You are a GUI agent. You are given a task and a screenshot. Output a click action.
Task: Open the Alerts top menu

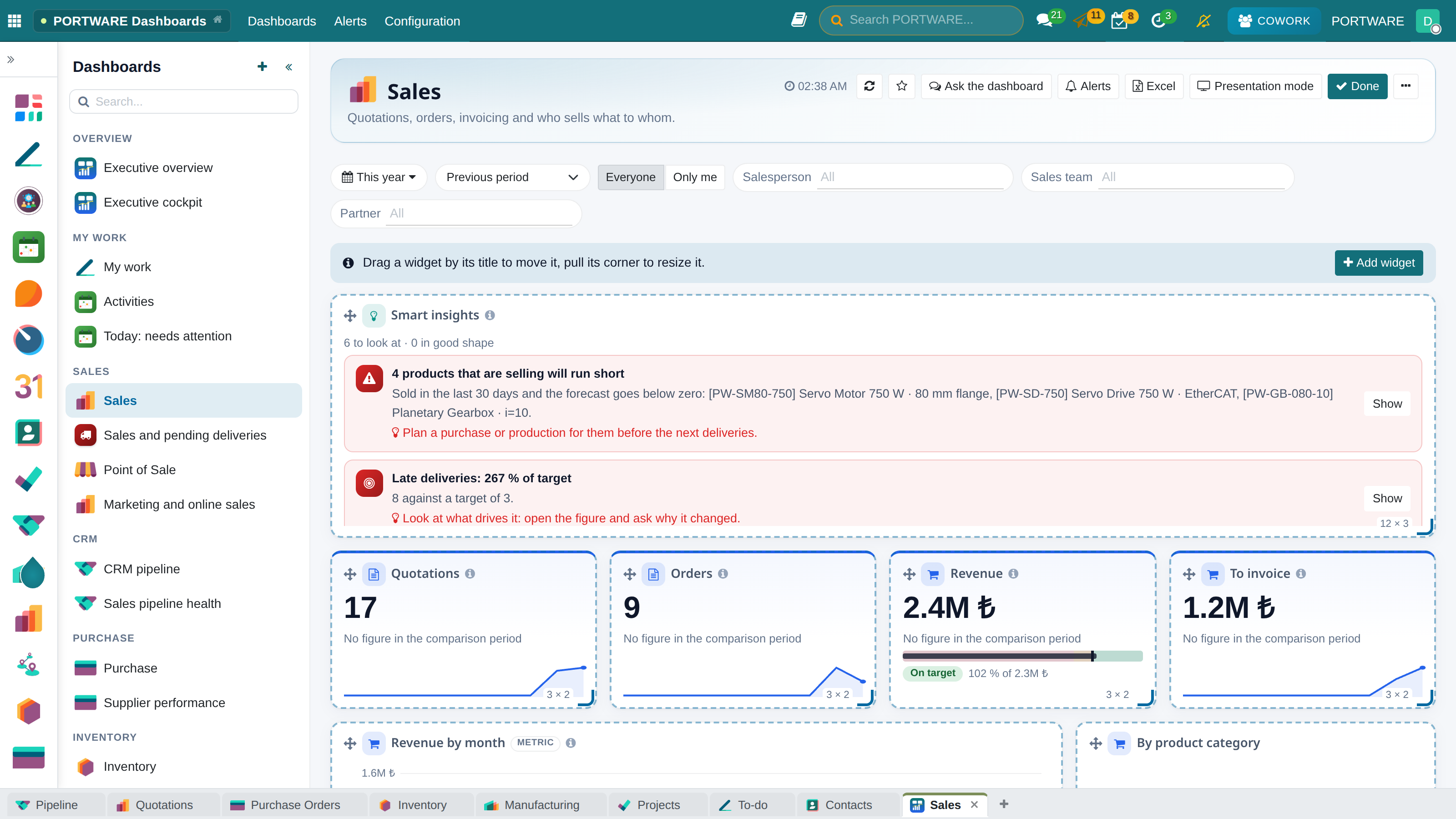click(x=350, y=21)
